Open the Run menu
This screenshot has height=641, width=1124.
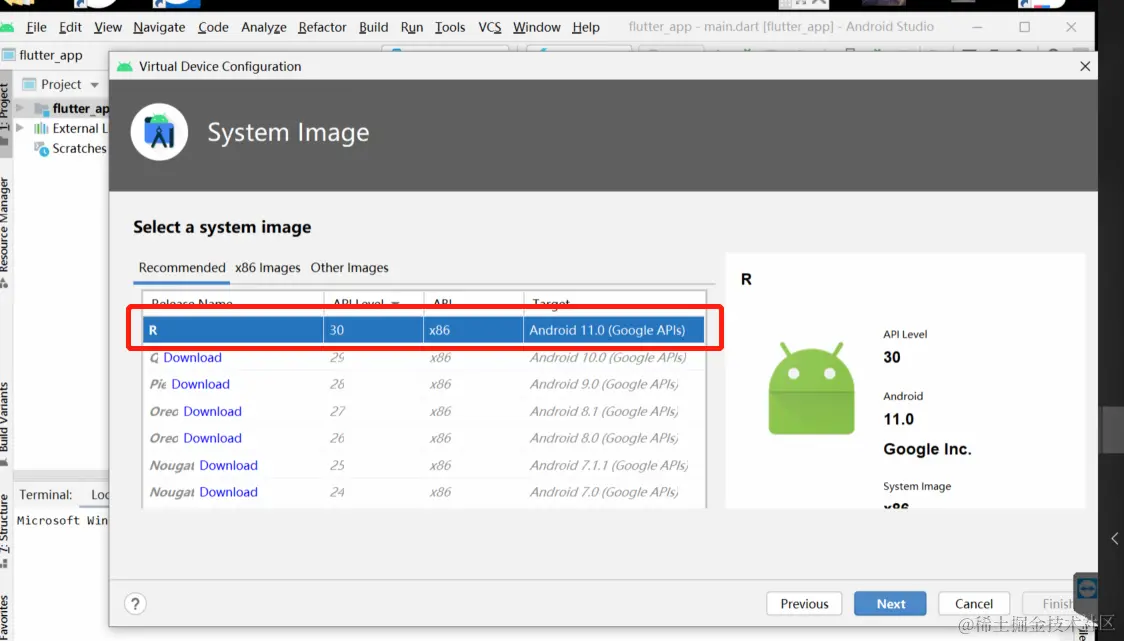click(x=411, y=27)
